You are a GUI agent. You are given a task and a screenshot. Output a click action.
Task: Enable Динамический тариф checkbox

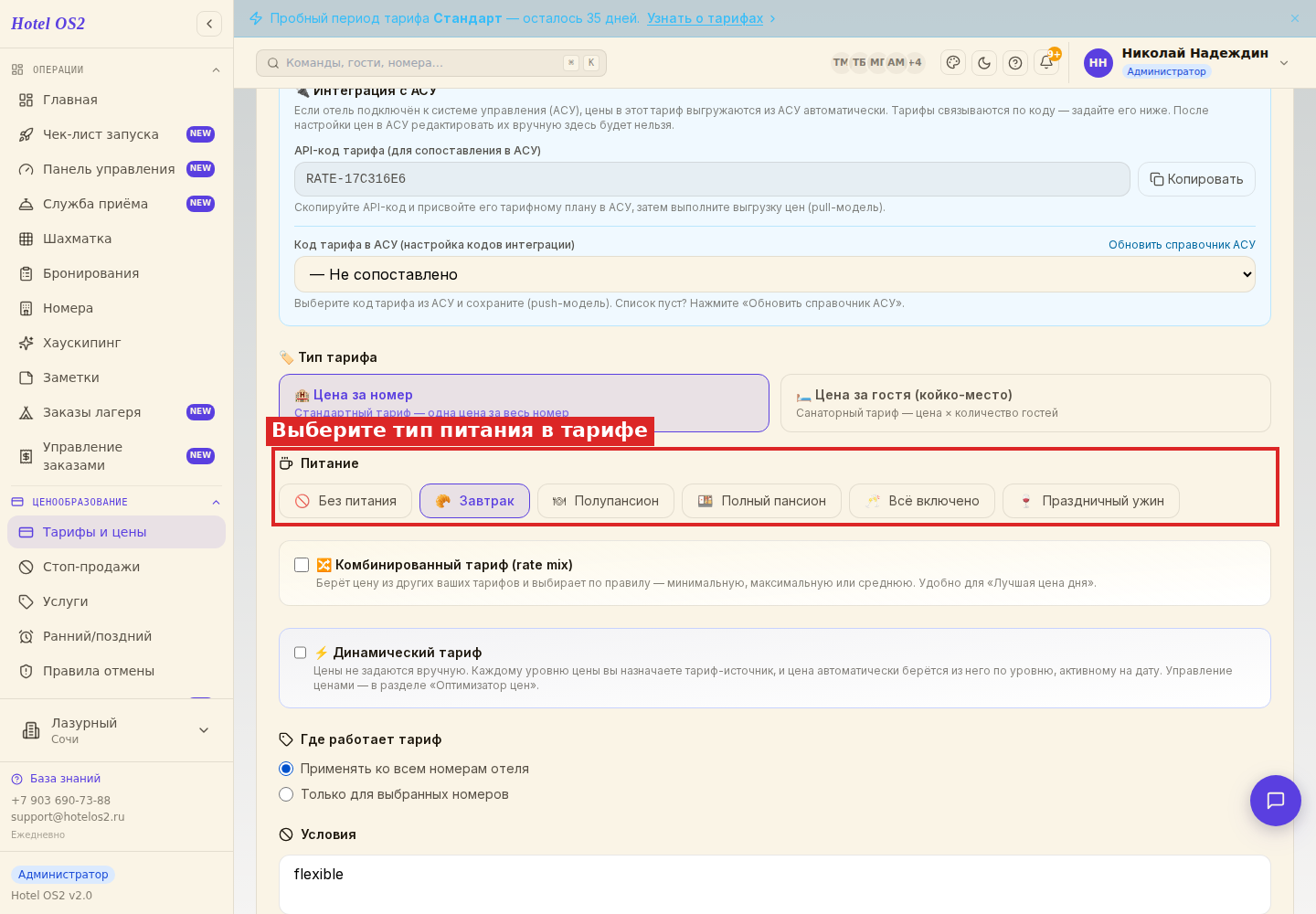pos(301,653)
